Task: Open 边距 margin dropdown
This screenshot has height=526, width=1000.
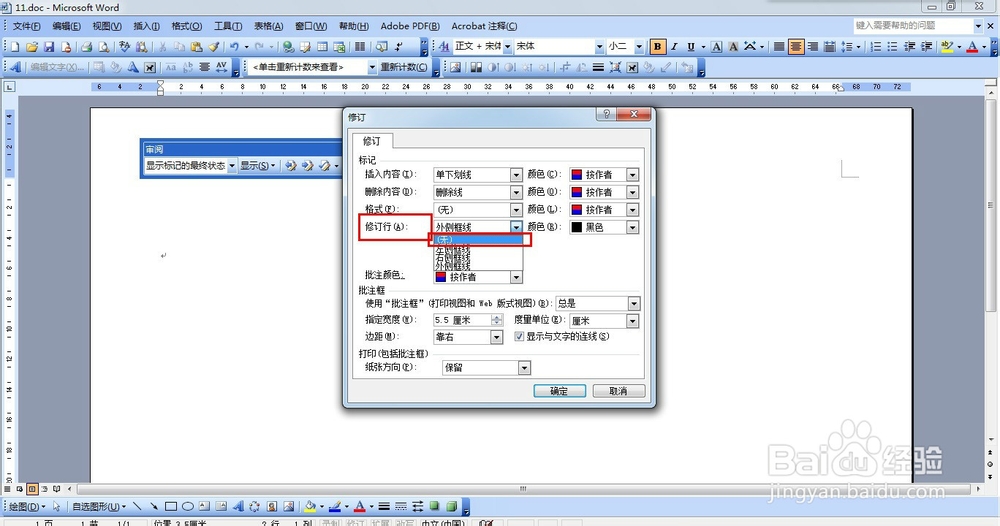Action: [496, 337]
